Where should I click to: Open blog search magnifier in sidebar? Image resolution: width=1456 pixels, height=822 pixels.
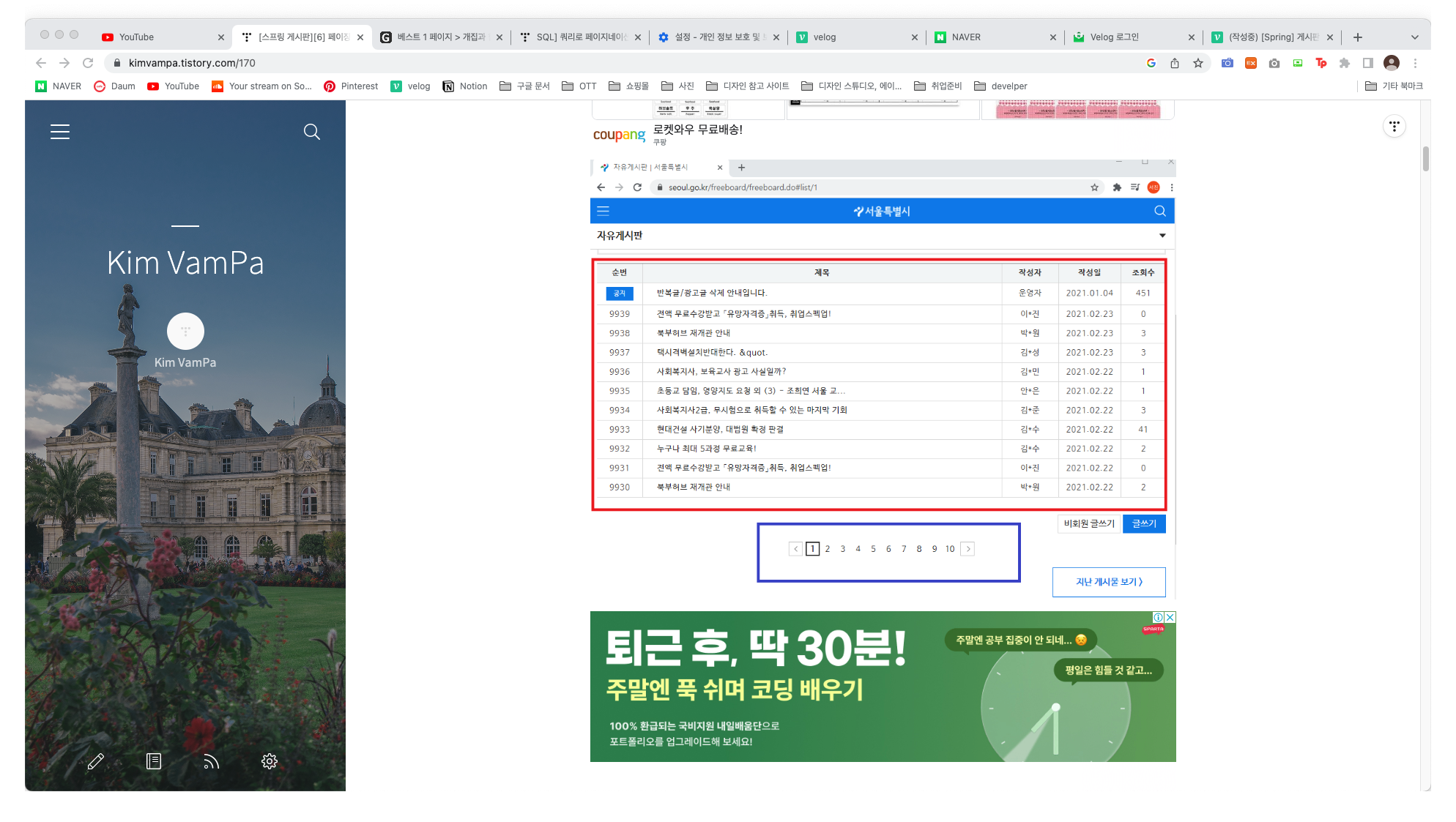point(312,132)
